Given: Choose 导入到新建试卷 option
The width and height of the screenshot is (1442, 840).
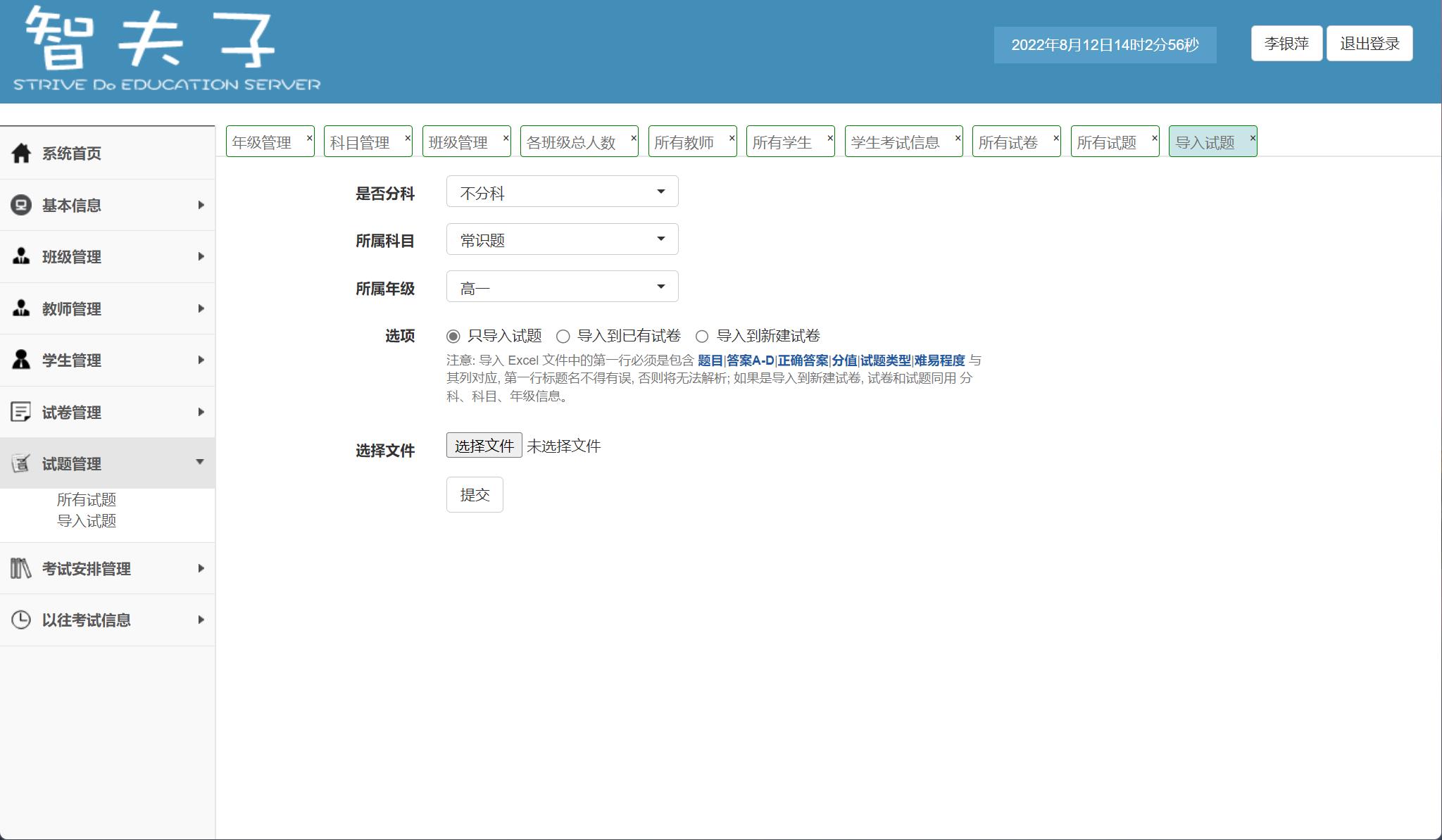Looking at the screenshot, I should click(x=702, y=337).
